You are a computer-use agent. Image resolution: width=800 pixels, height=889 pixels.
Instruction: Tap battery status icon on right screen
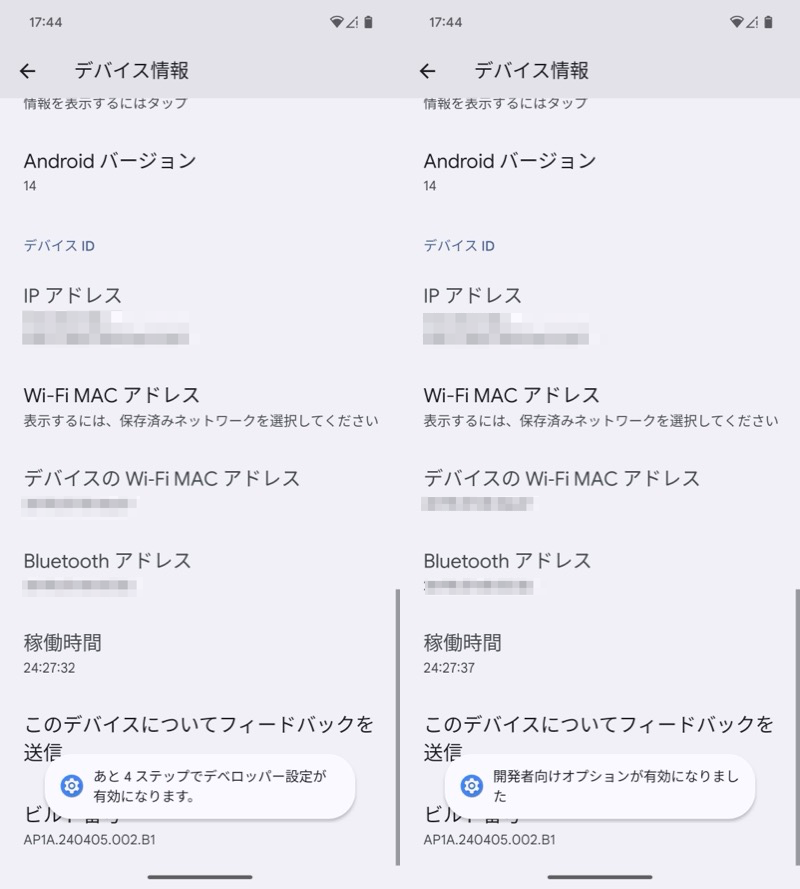768,22
